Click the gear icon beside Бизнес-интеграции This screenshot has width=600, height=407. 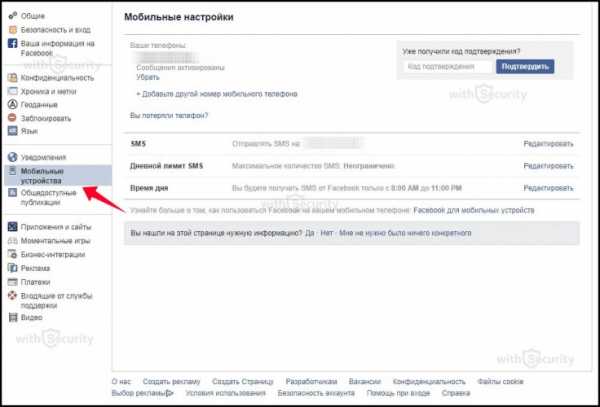point(13,254)
